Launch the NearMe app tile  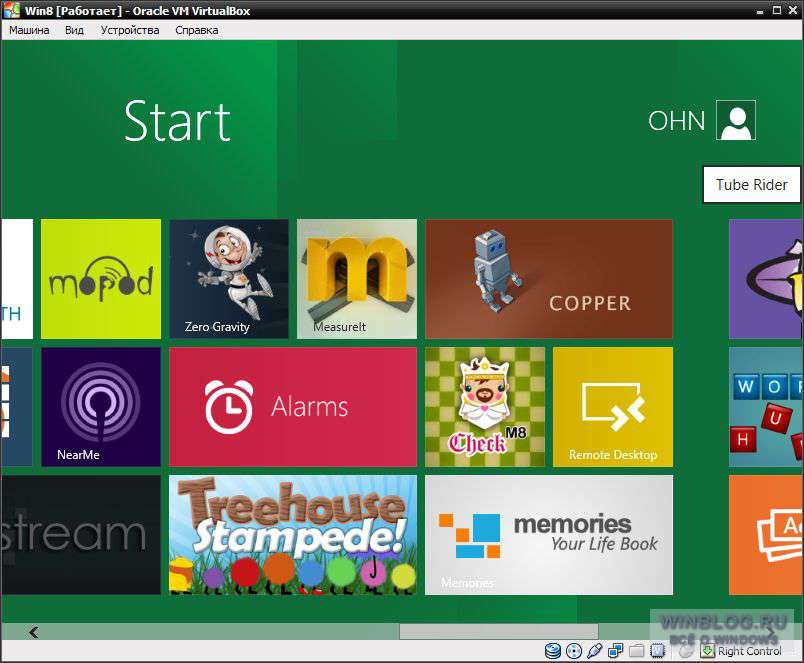click(x=100, y=407)
